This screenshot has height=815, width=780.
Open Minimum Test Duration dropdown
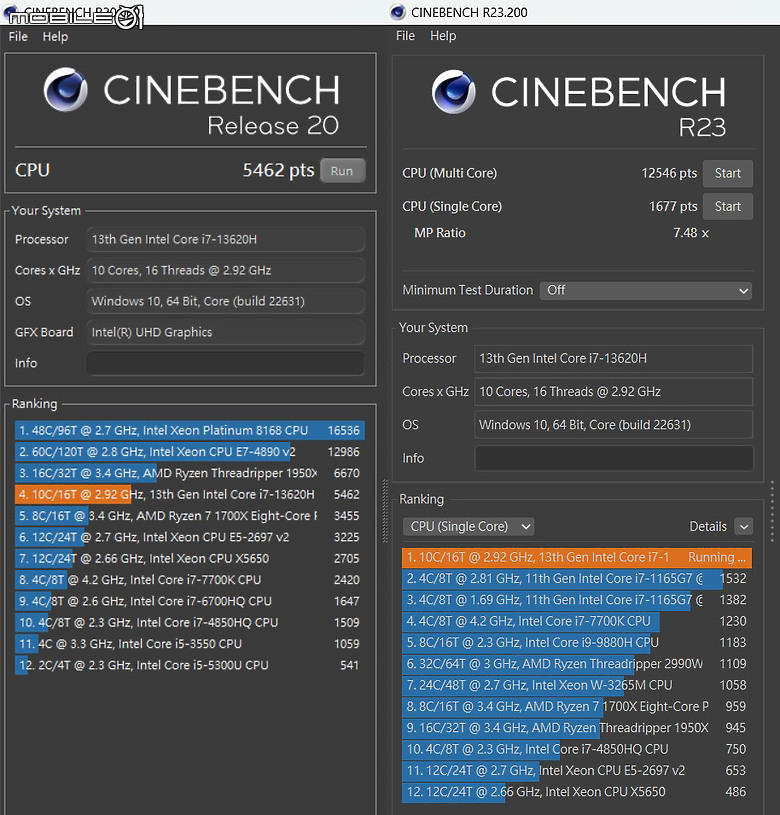point(645,291)
